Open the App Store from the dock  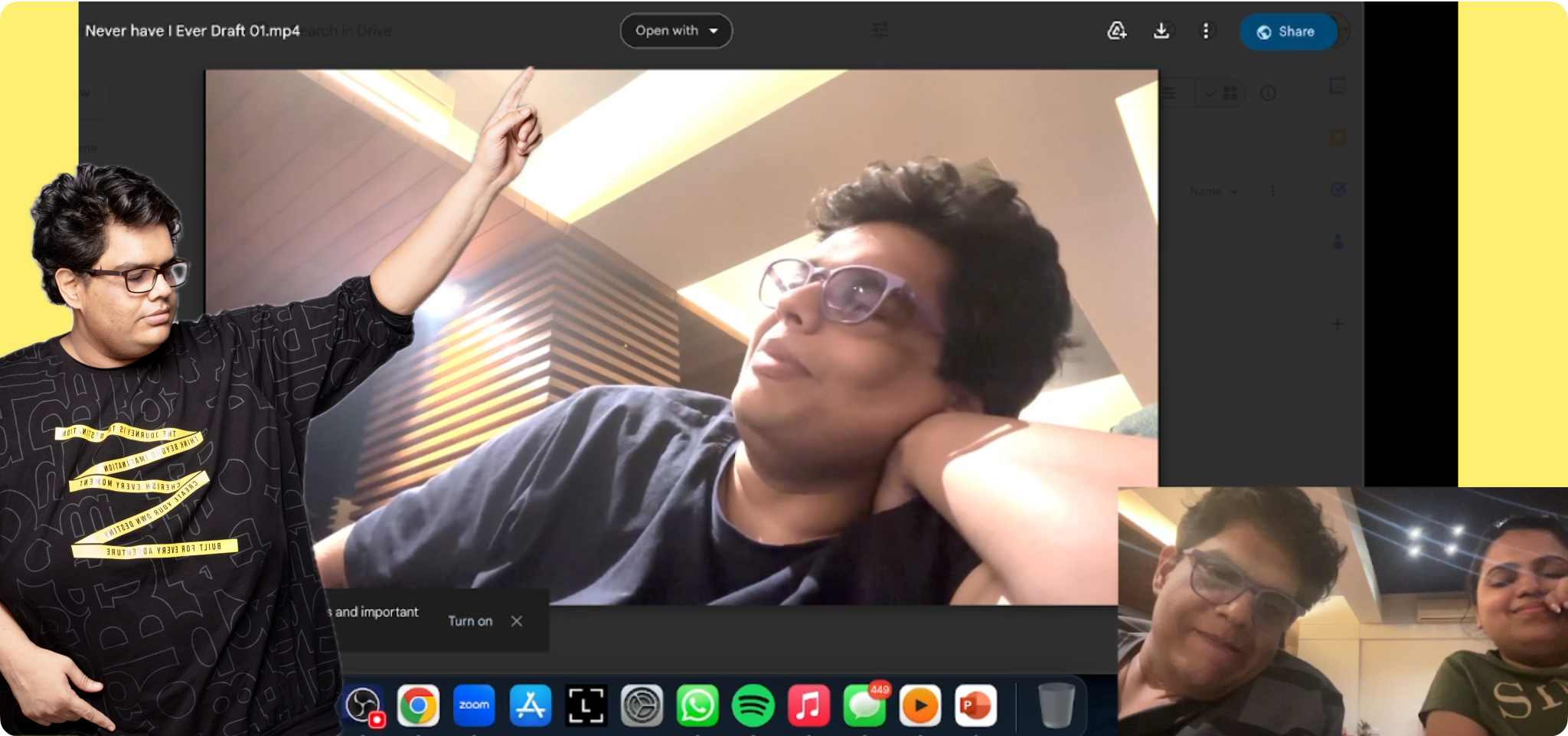(x=530, y=705)
